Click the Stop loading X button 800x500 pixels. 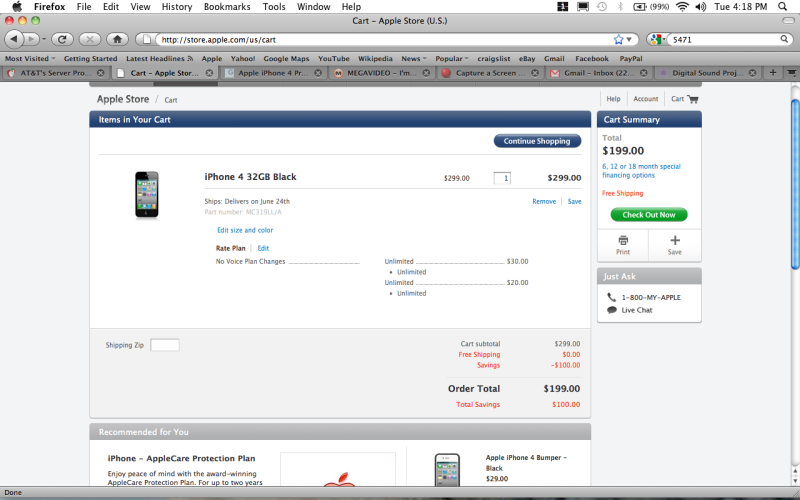coord(90,39)
